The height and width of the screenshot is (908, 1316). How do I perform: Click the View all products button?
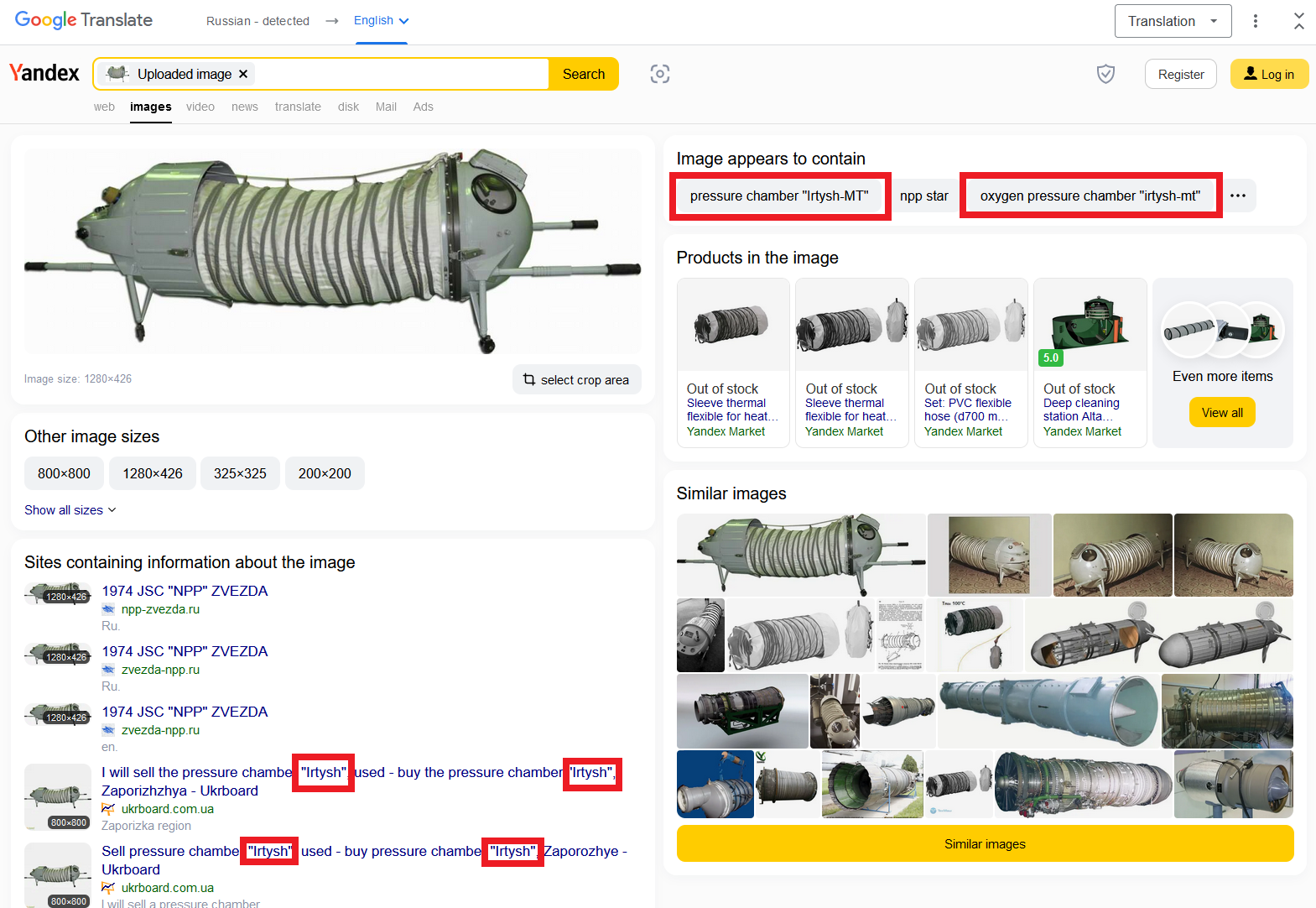tap(1222, 412)
